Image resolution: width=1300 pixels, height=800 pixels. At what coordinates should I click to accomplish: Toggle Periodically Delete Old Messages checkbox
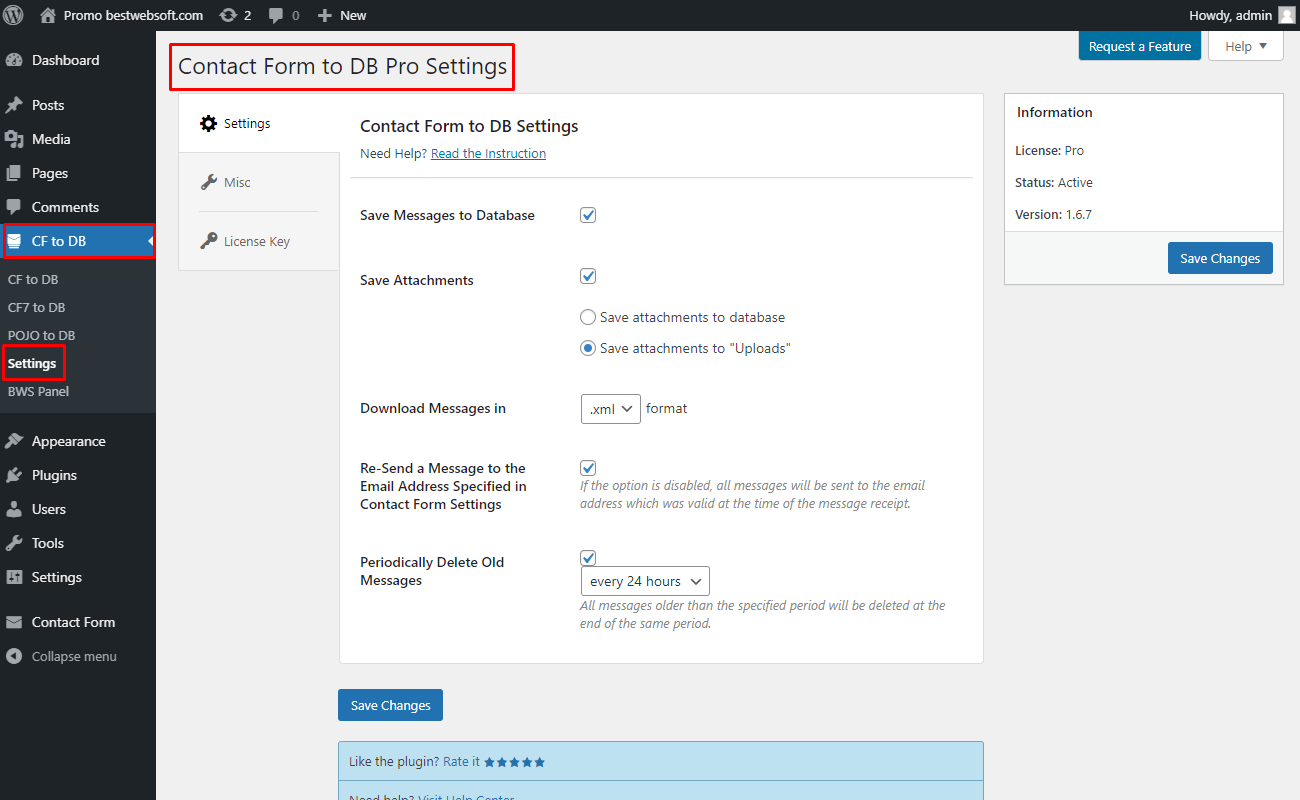(x=588, y=558)
